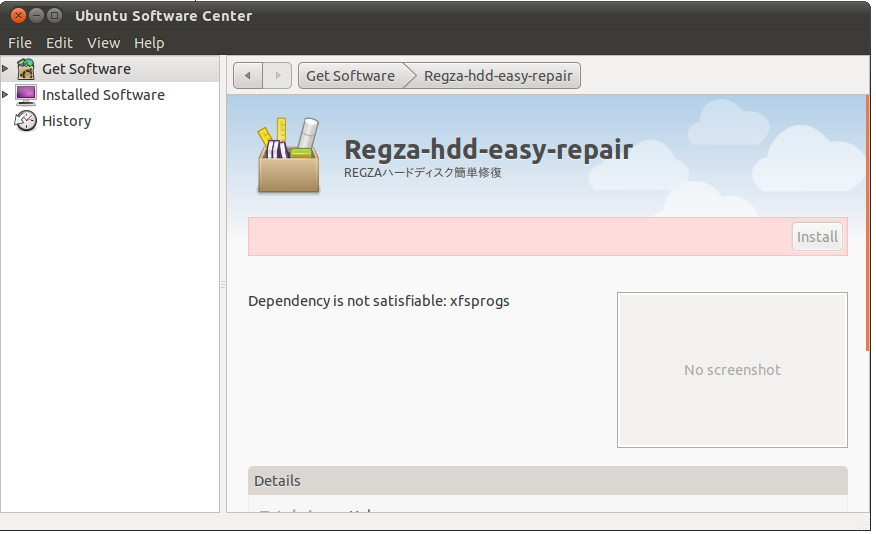Click the History clock icon

(26, 121)
